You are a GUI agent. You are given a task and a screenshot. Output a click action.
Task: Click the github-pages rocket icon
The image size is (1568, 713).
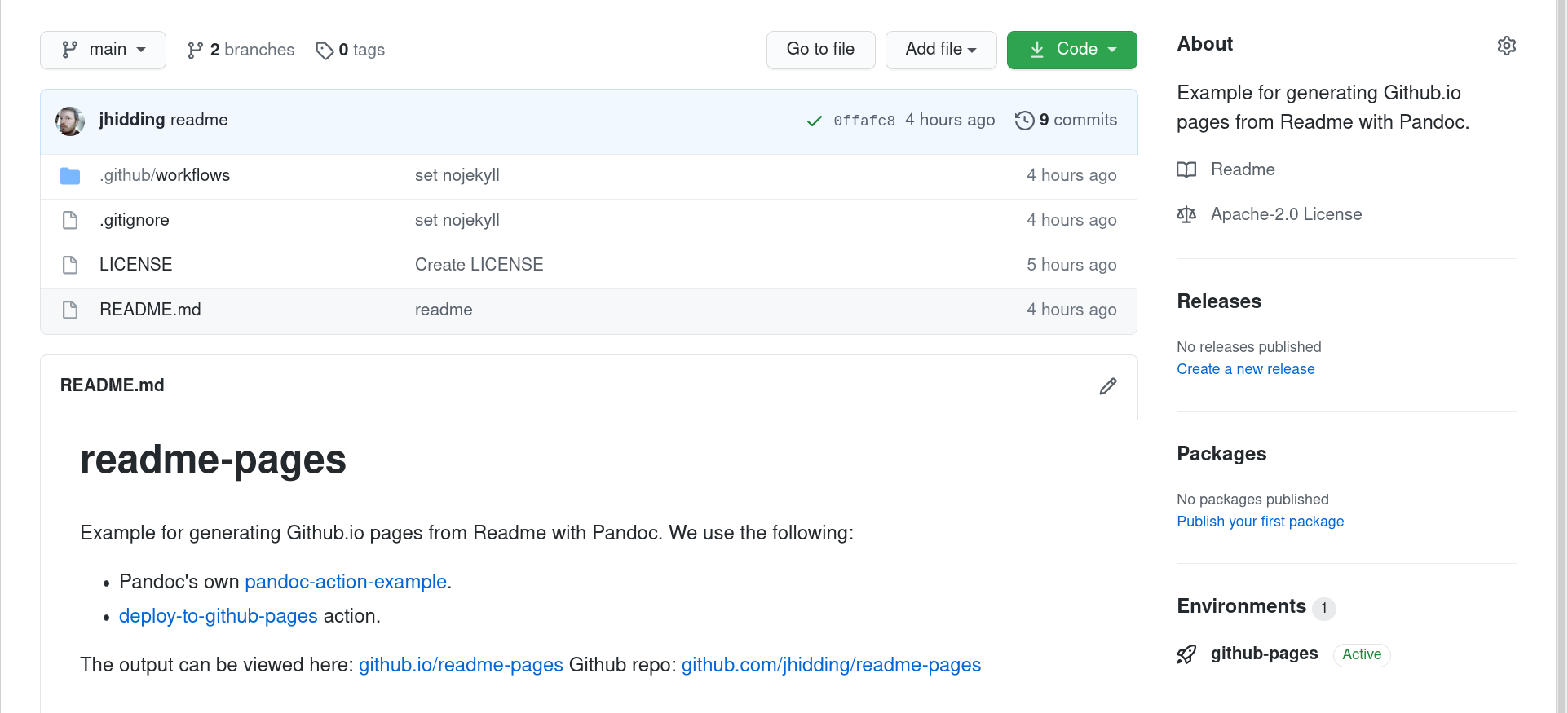(x=1186, y=654)
